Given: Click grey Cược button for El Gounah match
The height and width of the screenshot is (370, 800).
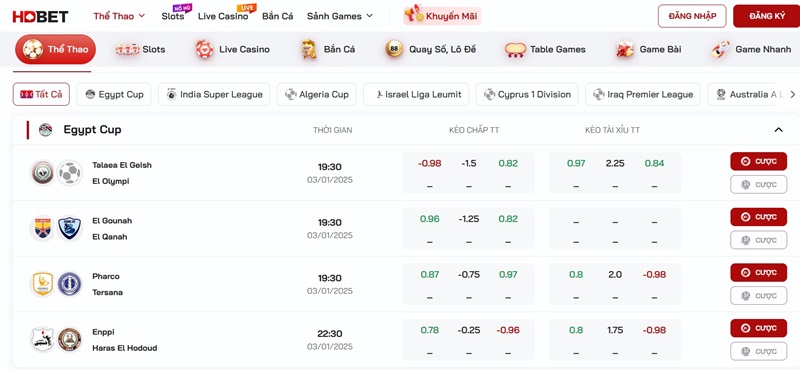Looking at the screenshot, I should coord(758,240).
